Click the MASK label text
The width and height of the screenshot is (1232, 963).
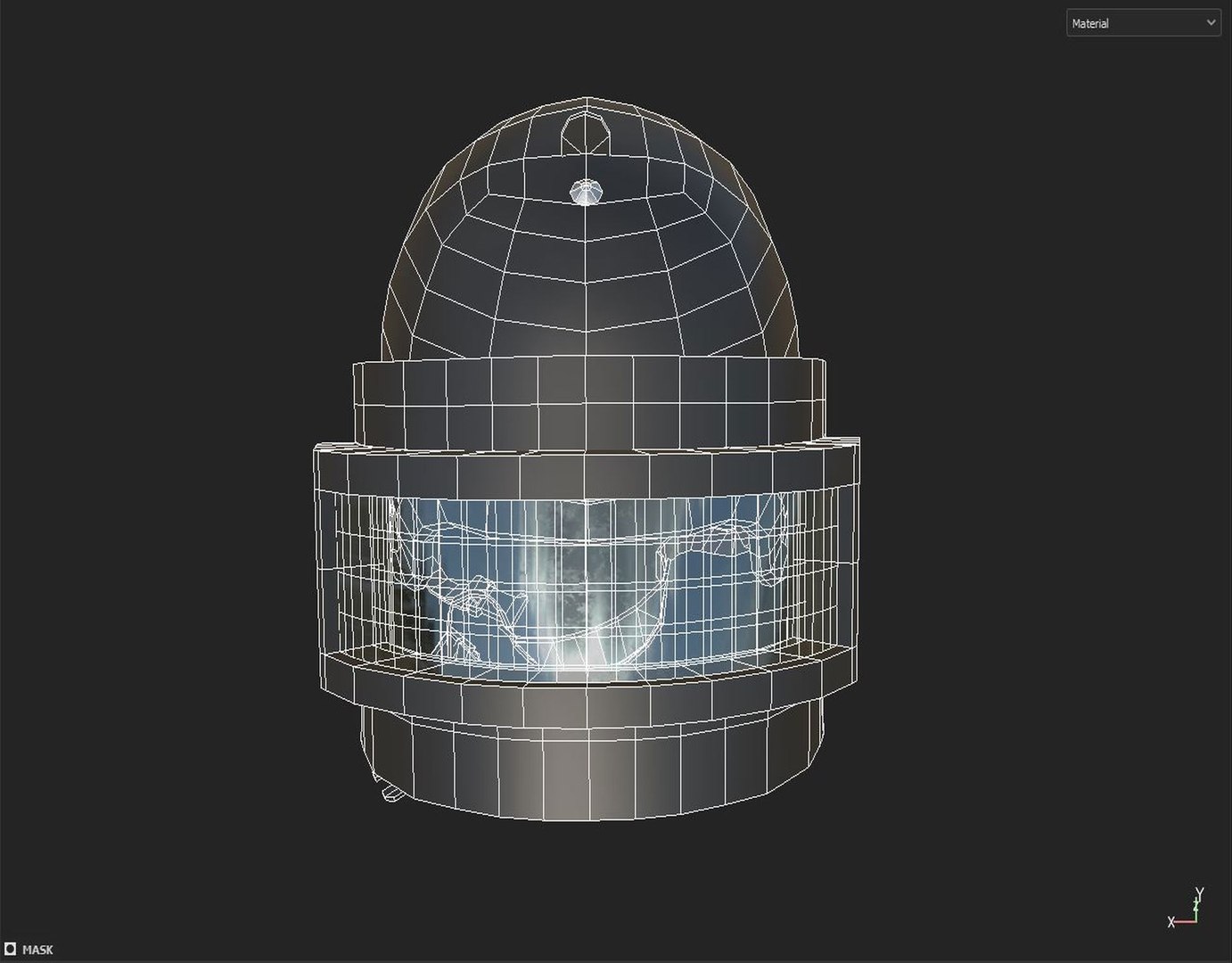coord(37,950)
